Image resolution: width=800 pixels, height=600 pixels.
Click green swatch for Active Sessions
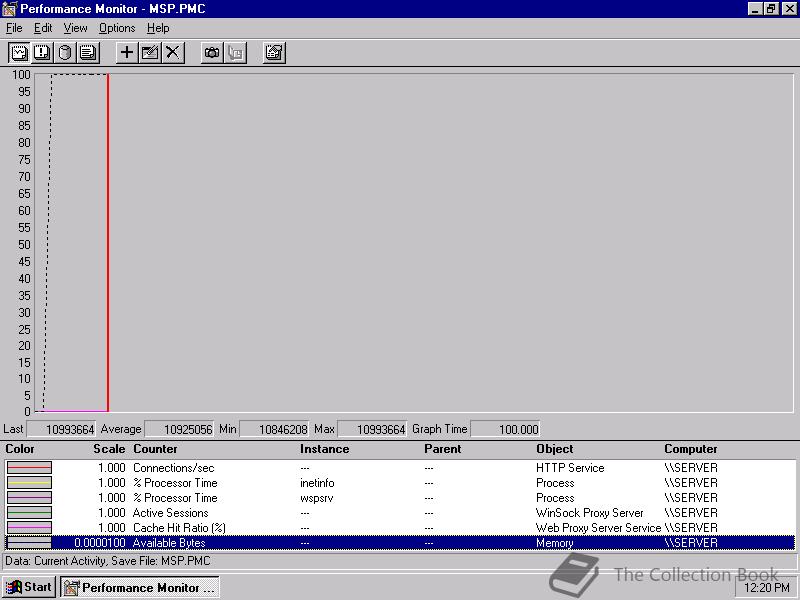tap(29, 513)
